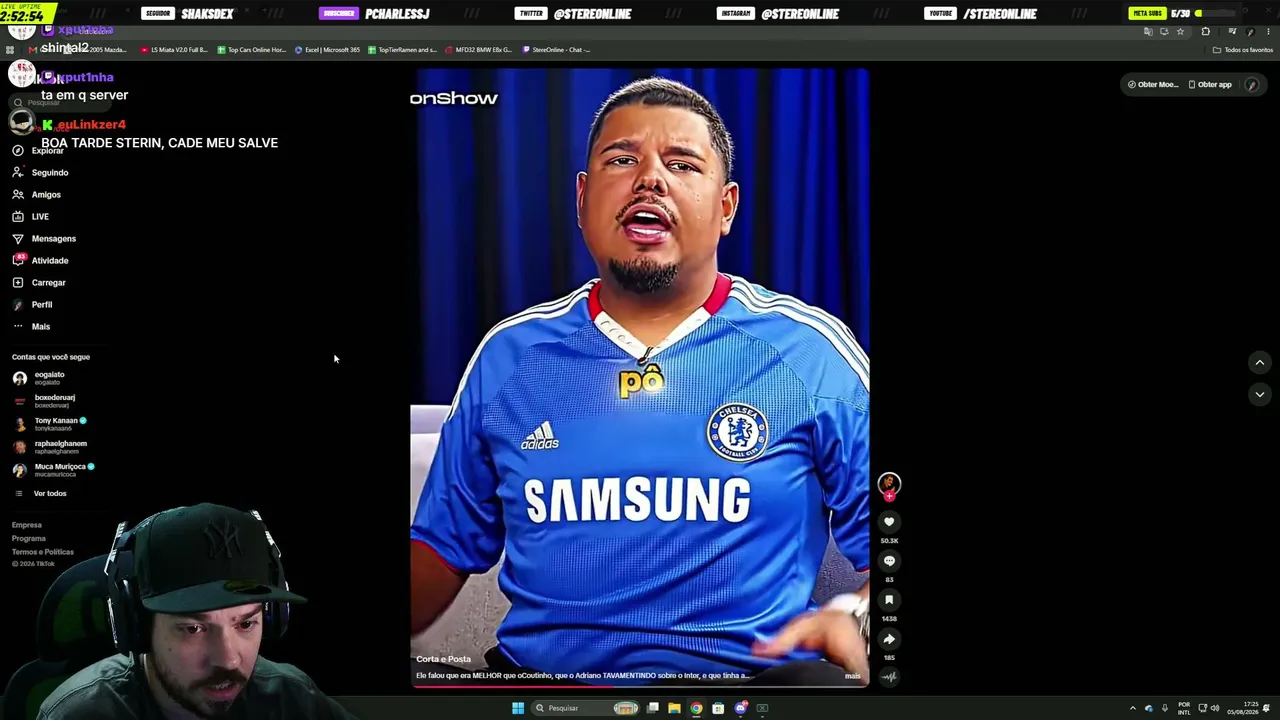The height and width of the screenshot is (720, 1280).
Task: Open LIVE section in sidebar
Action: click(x=31, y=216)
